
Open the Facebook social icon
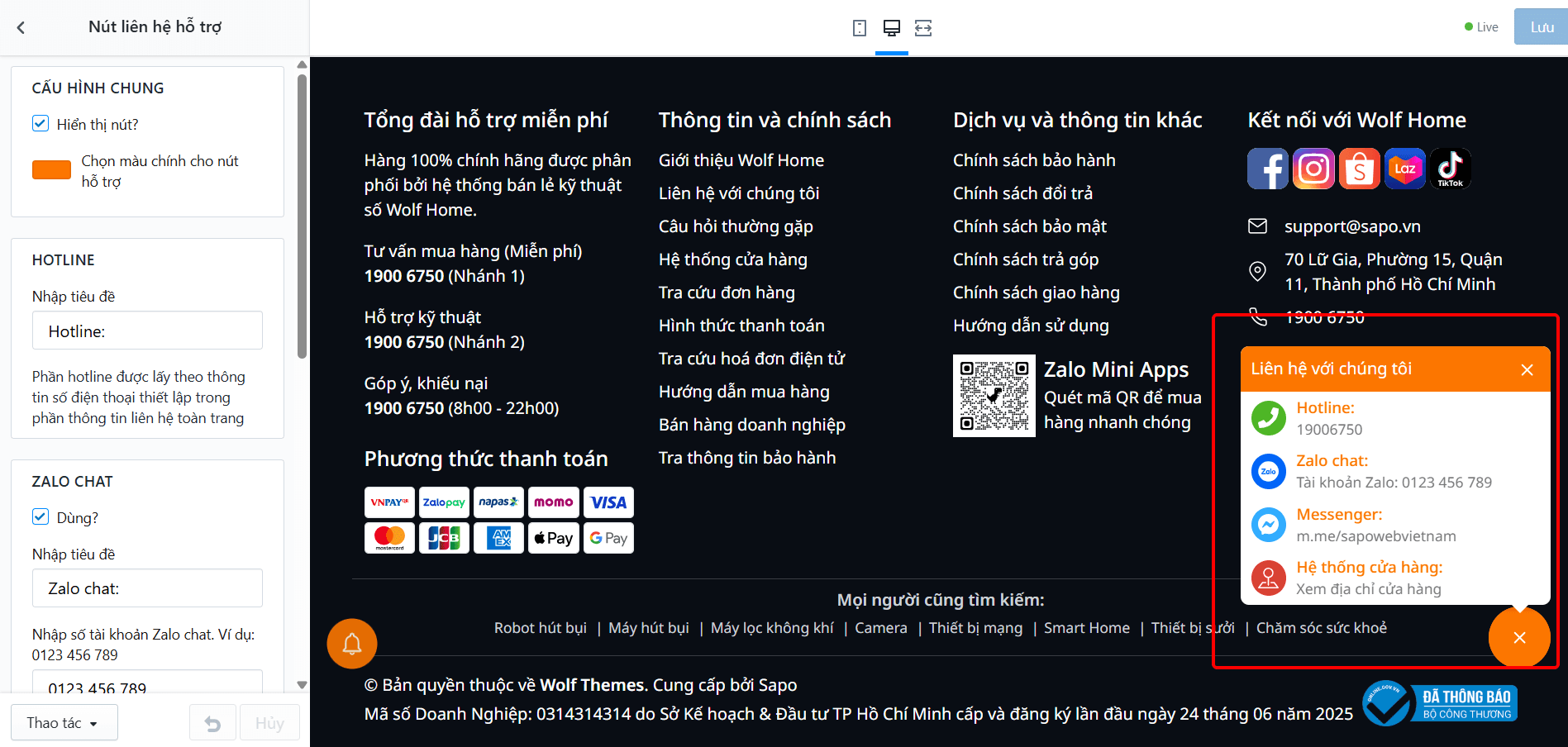[1268, 169]
